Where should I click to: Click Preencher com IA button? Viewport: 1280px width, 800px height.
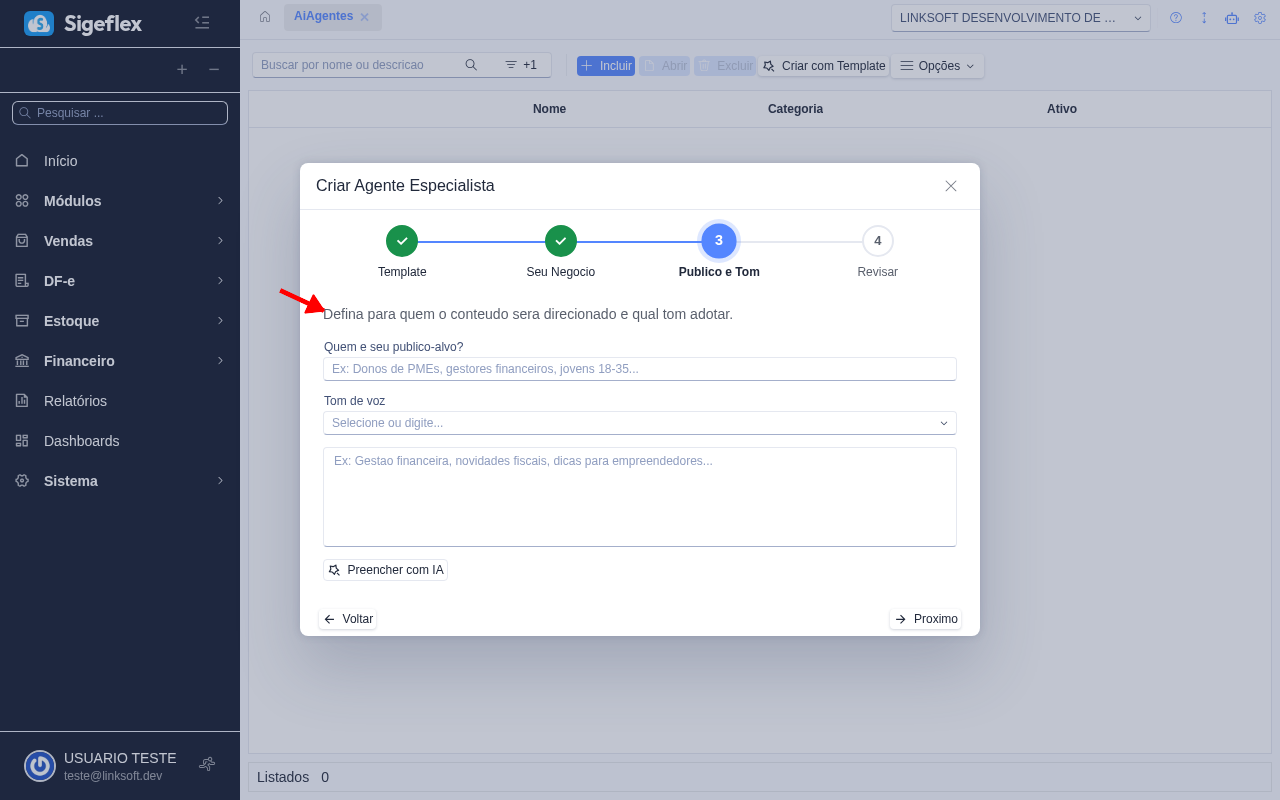coord(386,570)
